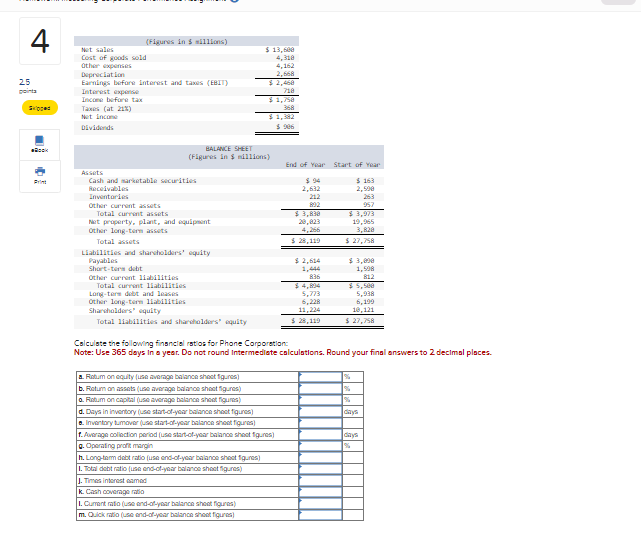Click Cash coverage ratio answer field

click(320, 492)
